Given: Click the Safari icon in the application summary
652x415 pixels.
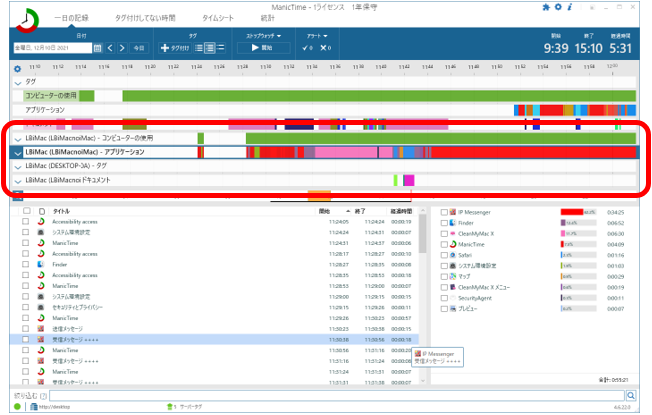Looking at the screenshot, I should tap(453, 255).
